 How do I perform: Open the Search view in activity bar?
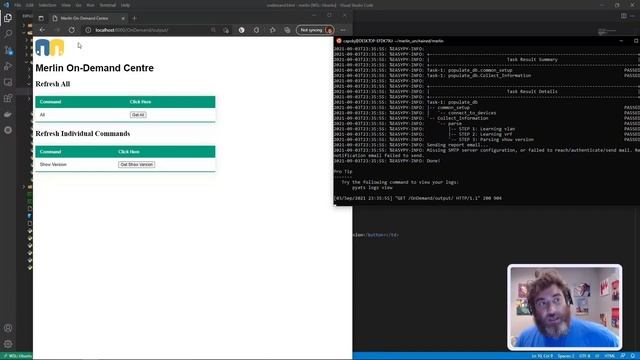click(x=8, y=34)
